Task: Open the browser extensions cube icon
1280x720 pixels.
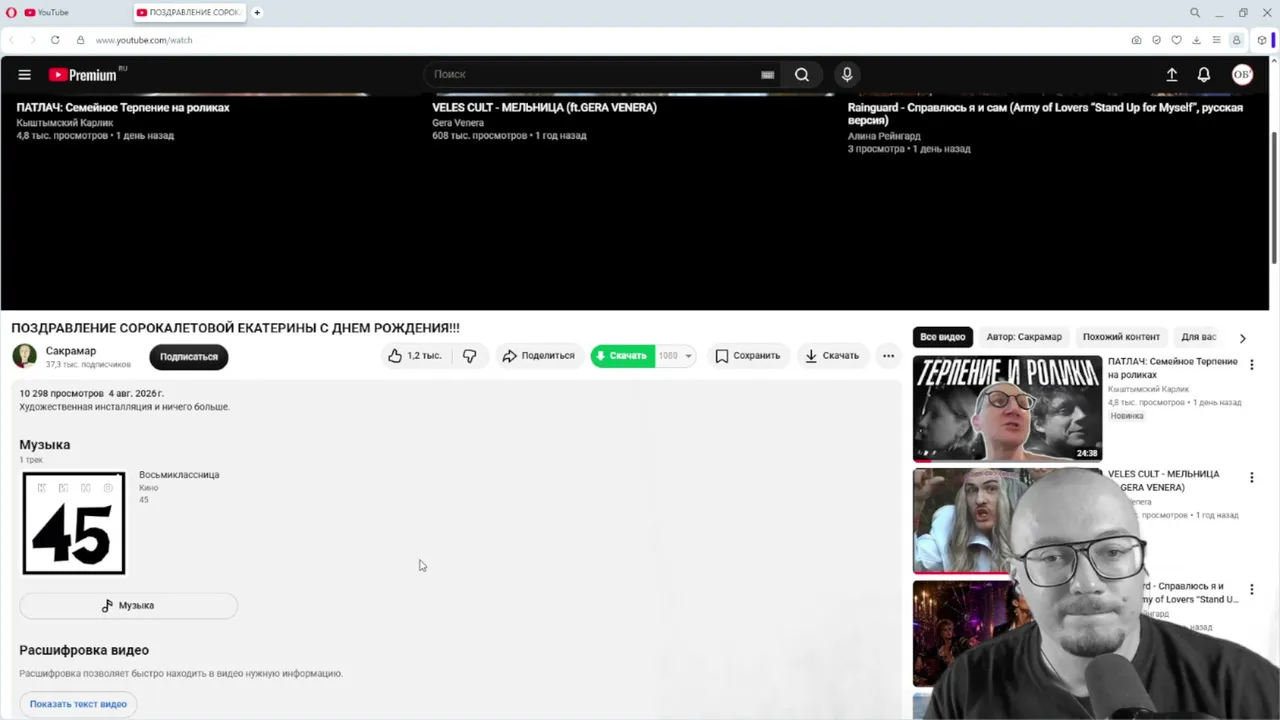Action: [1262, 40]
